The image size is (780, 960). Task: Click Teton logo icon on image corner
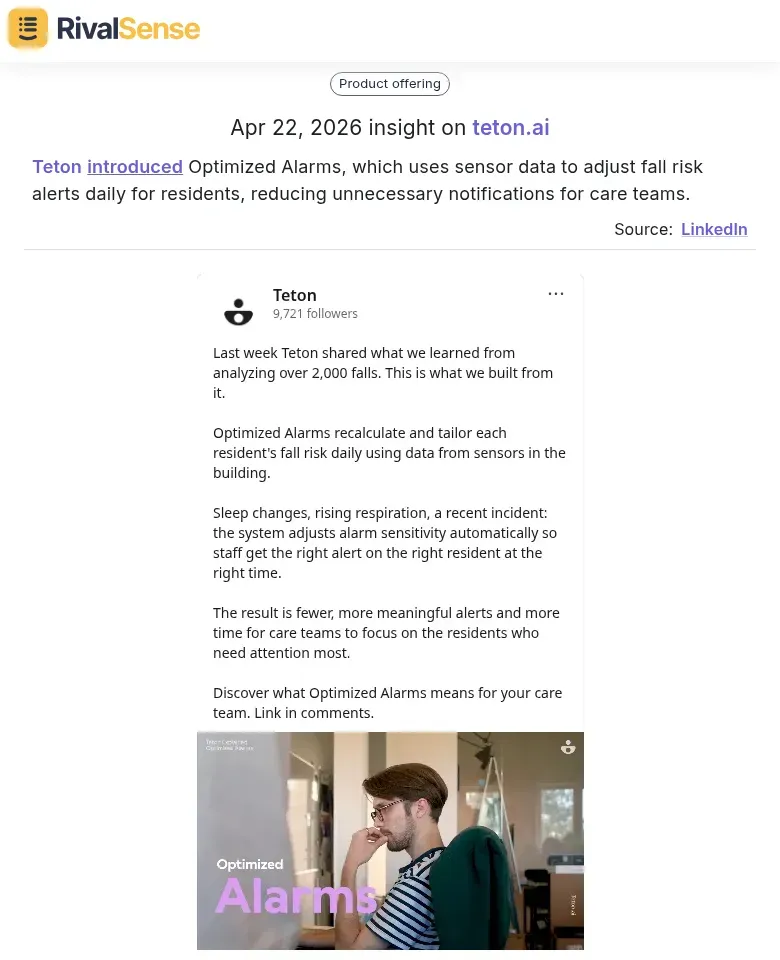pos(568,746)
